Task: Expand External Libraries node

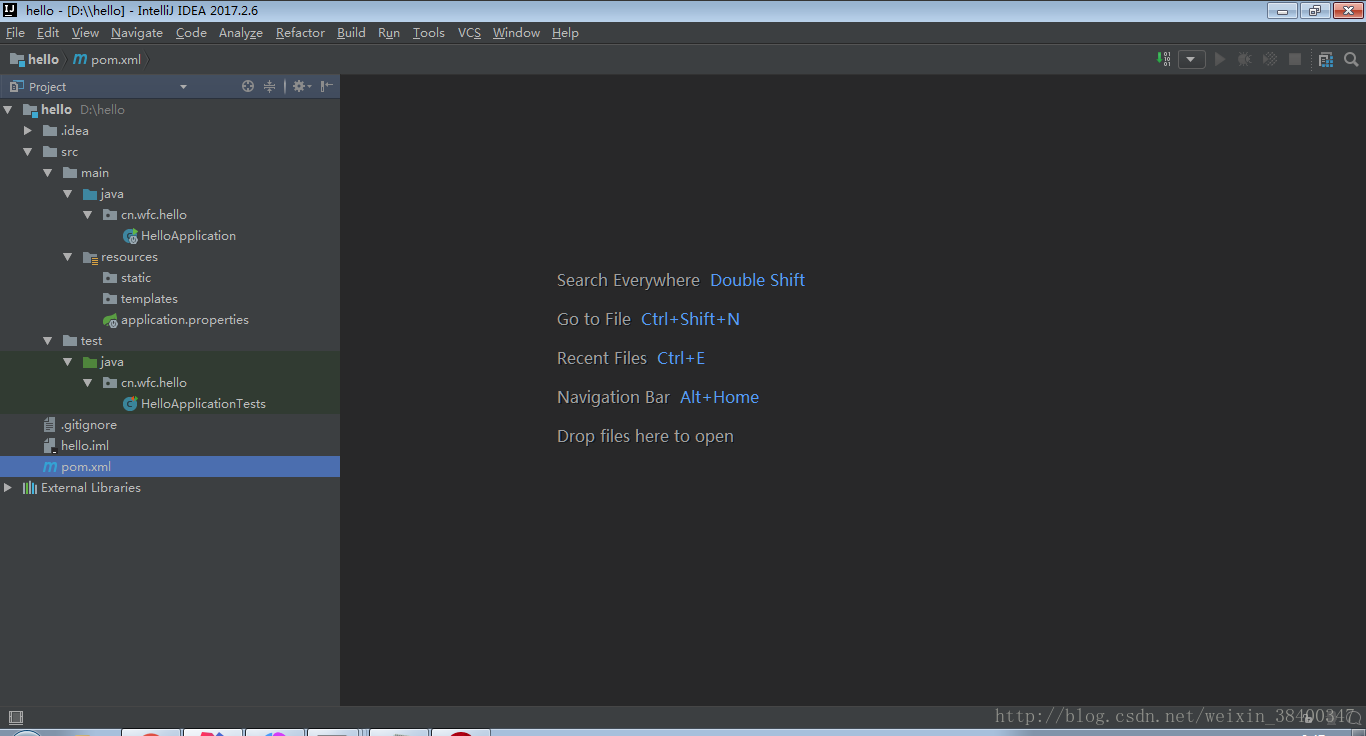Action: coord(8,488)
